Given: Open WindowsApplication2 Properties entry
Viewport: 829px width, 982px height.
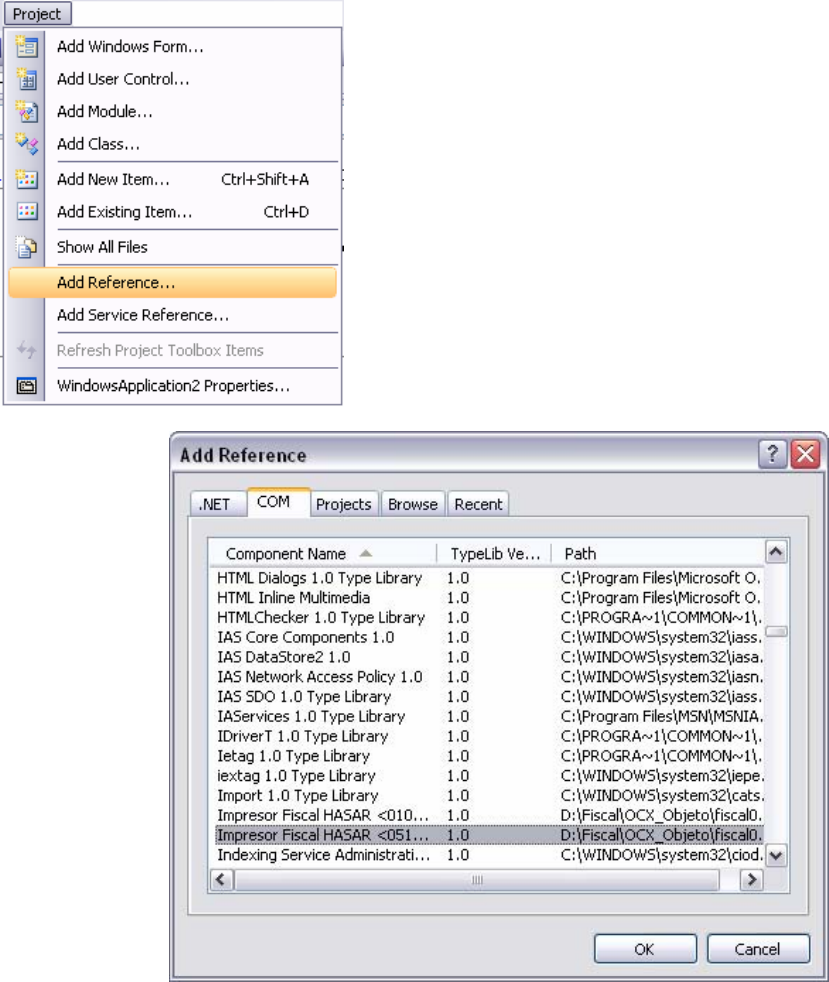Looking at the screenshot, I should tap(173, 386).
